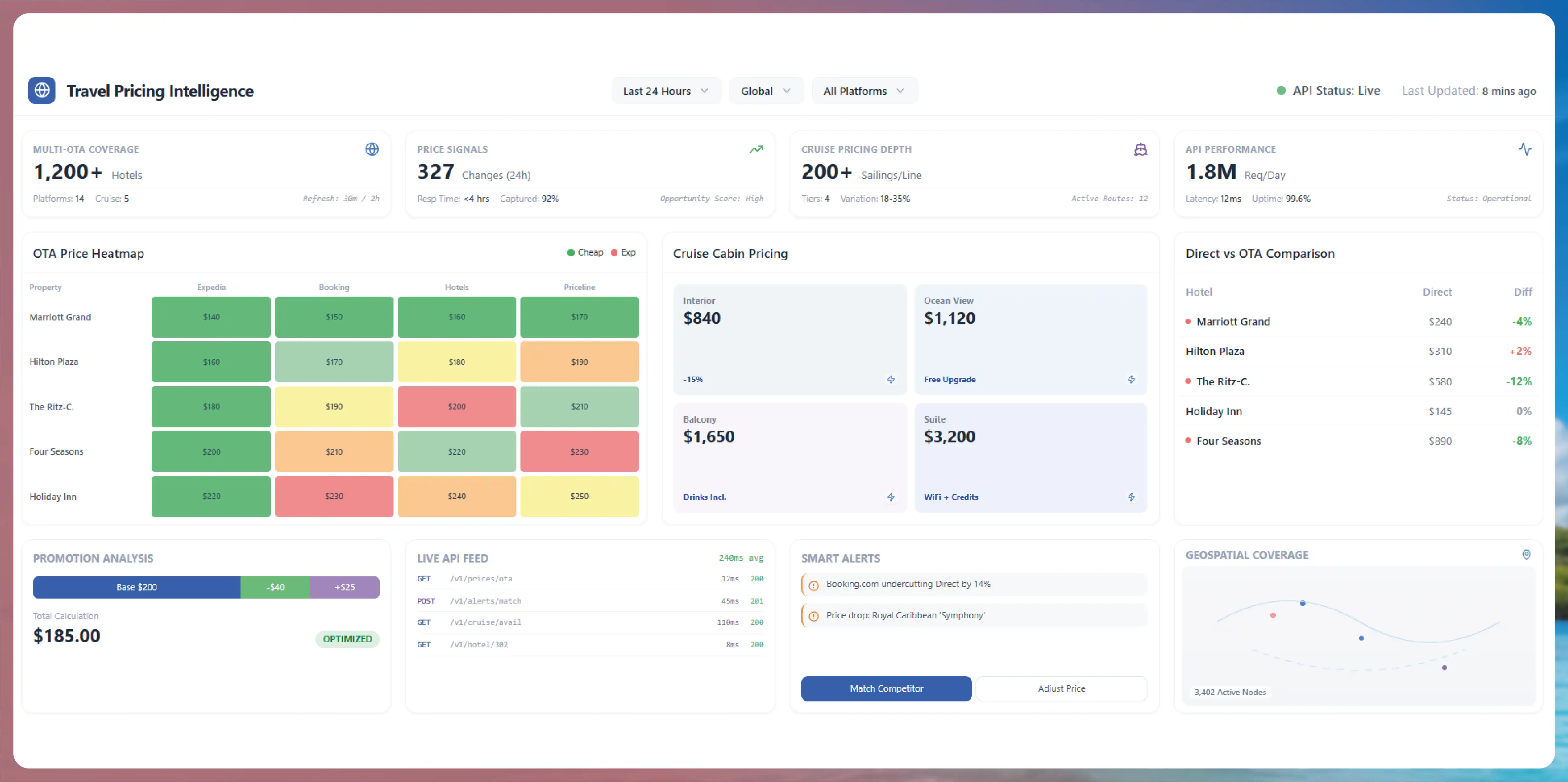Image resolution: width=1568 pixels, height=782 pixels.
Task: Click the green -$40 promotion bar segment
Action: [x=275, y=587]
